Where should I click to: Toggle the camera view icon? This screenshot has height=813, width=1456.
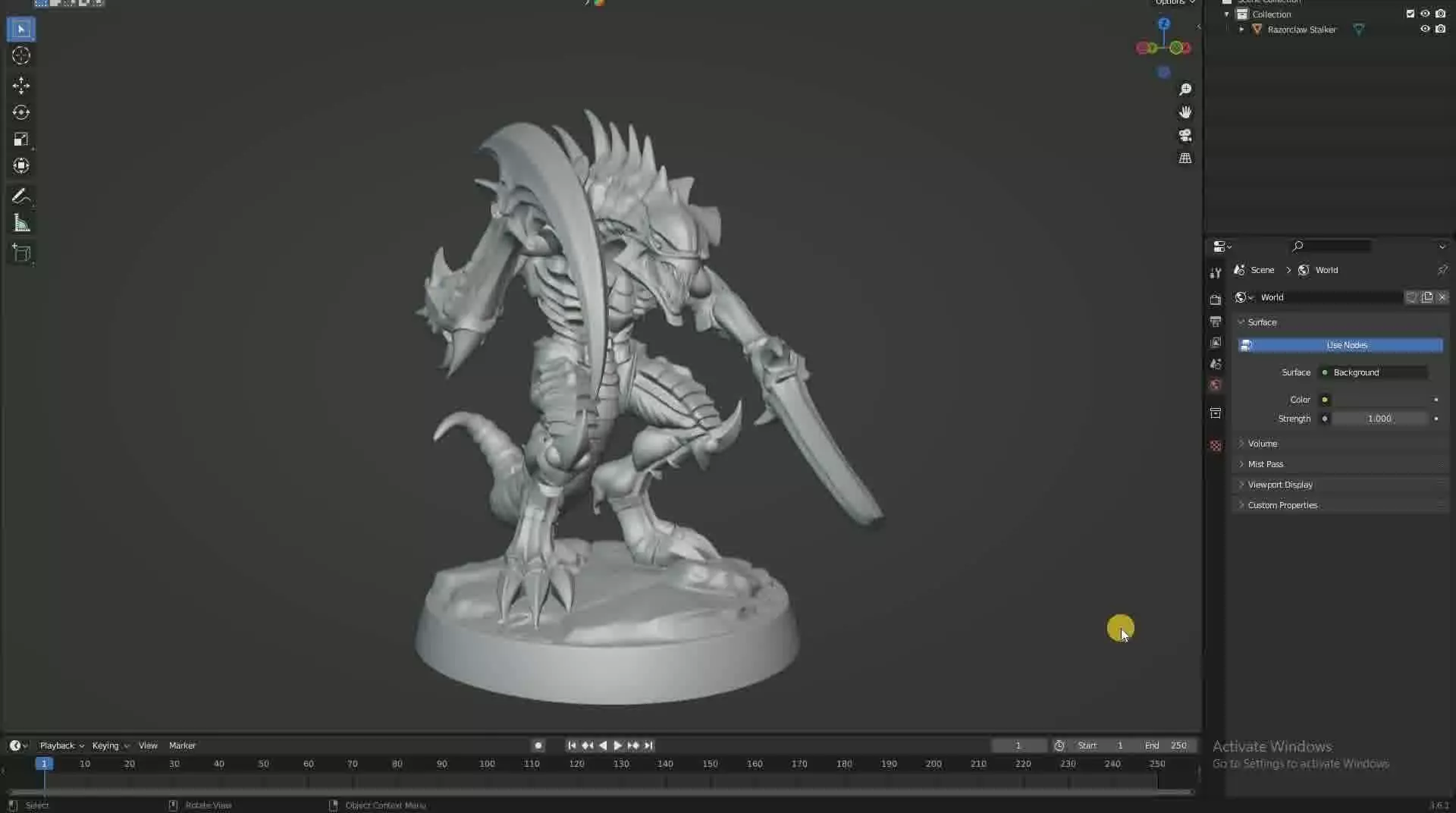(x=1185, y=135)
